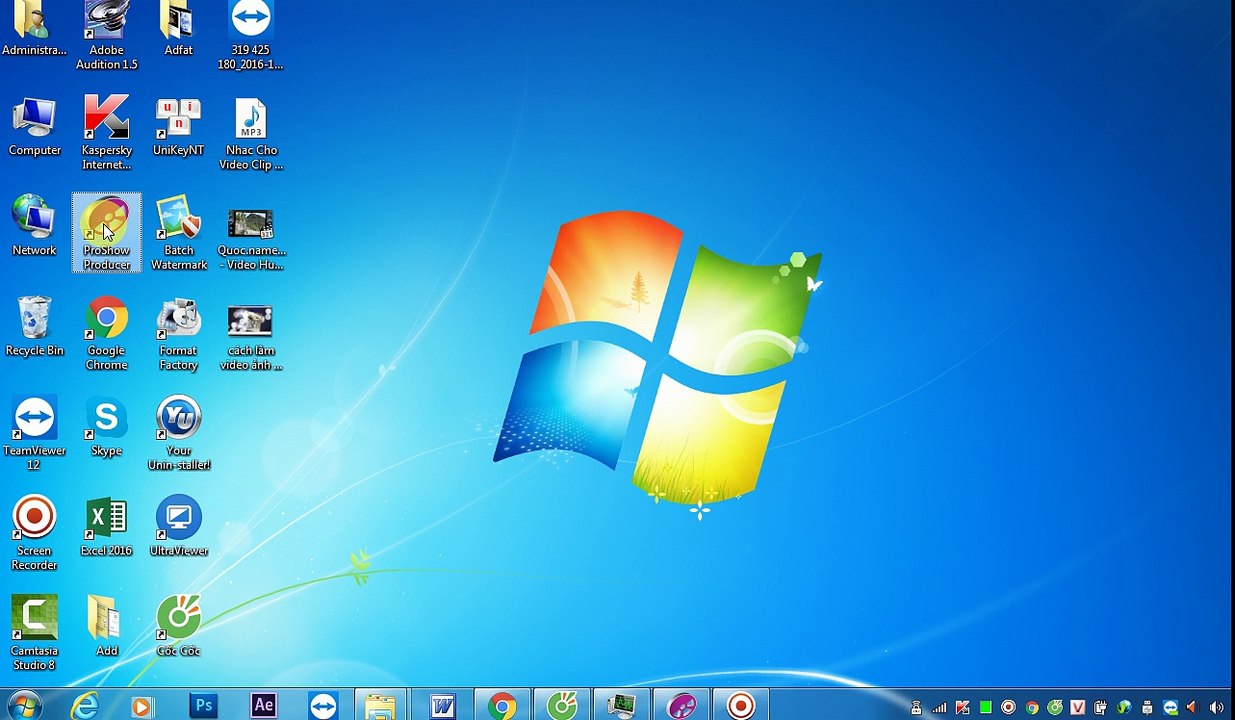Screen dimensions: 1235x720
Task: Open Internet Explorer from the taskbar
Action: tap(86, 706)
